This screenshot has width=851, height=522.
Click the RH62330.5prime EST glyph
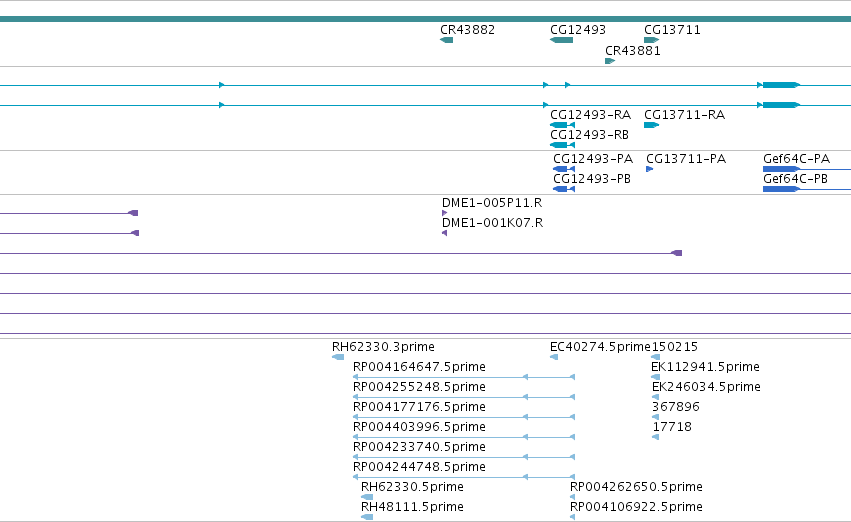(x=367, y=497)
